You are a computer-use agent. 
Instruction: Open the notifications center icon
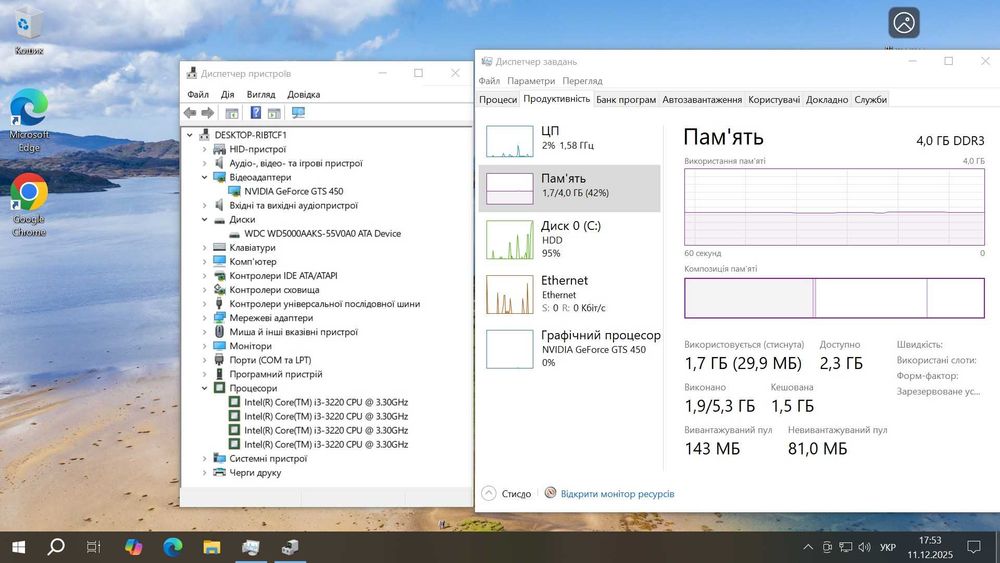point(974,547)
